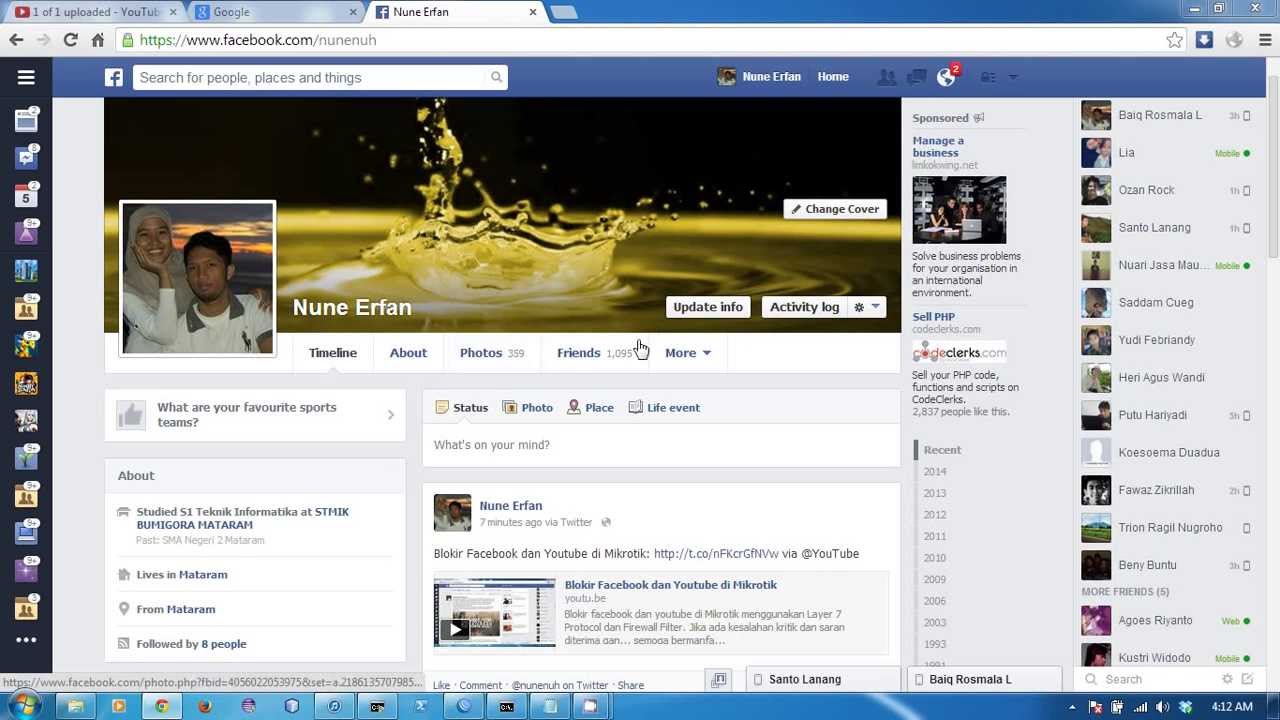The height and width of the screenshot is (720, 1280).
Task: Click the Manage a business sponsored link
Action: click(x=938, y=147)
